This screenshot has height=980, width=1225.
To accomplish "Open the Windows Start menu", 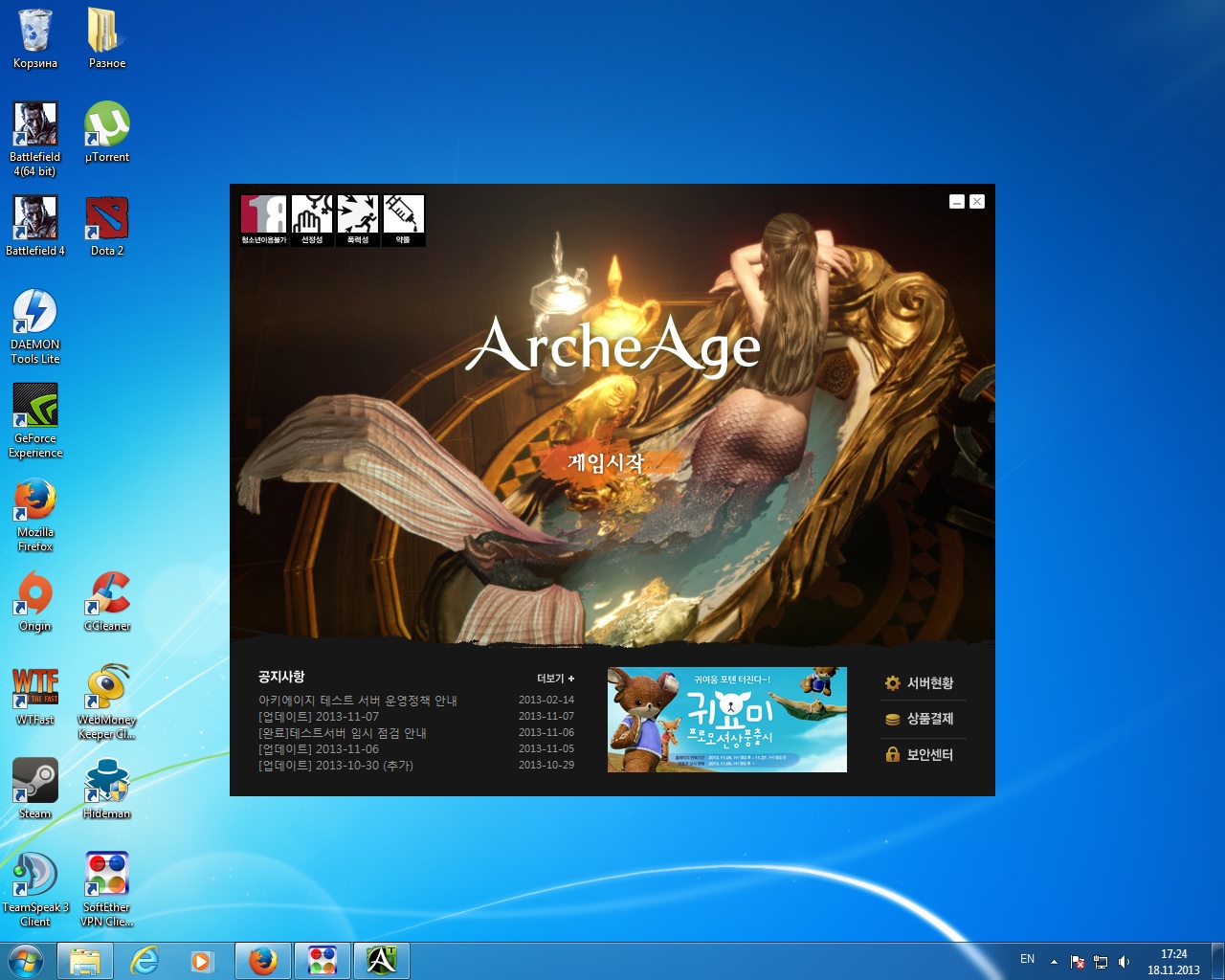I will tap(26, 961).
